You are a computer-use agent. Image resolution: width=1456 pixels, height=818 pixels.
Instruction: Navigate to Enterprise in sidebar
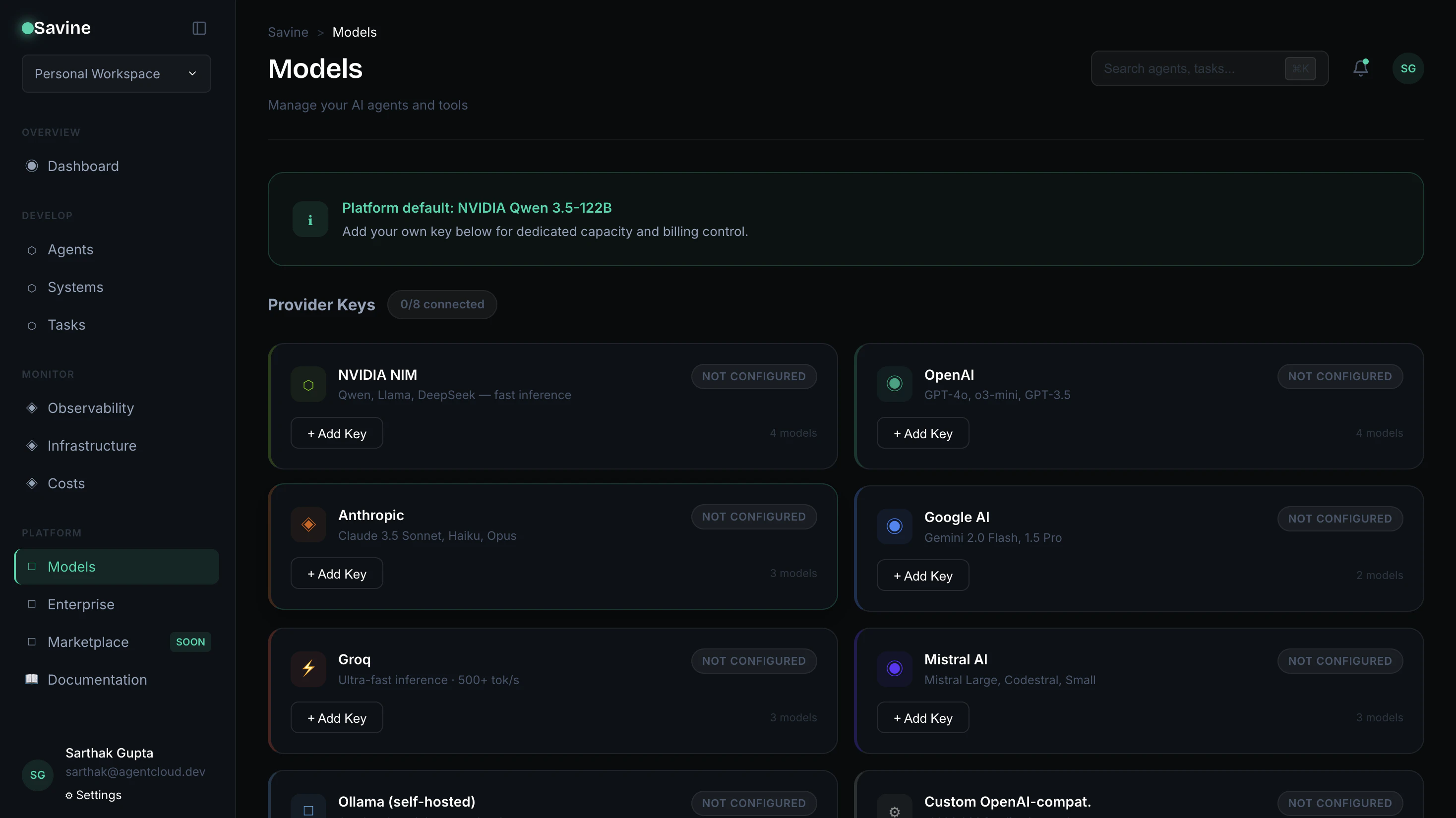[x=81, y=604]
